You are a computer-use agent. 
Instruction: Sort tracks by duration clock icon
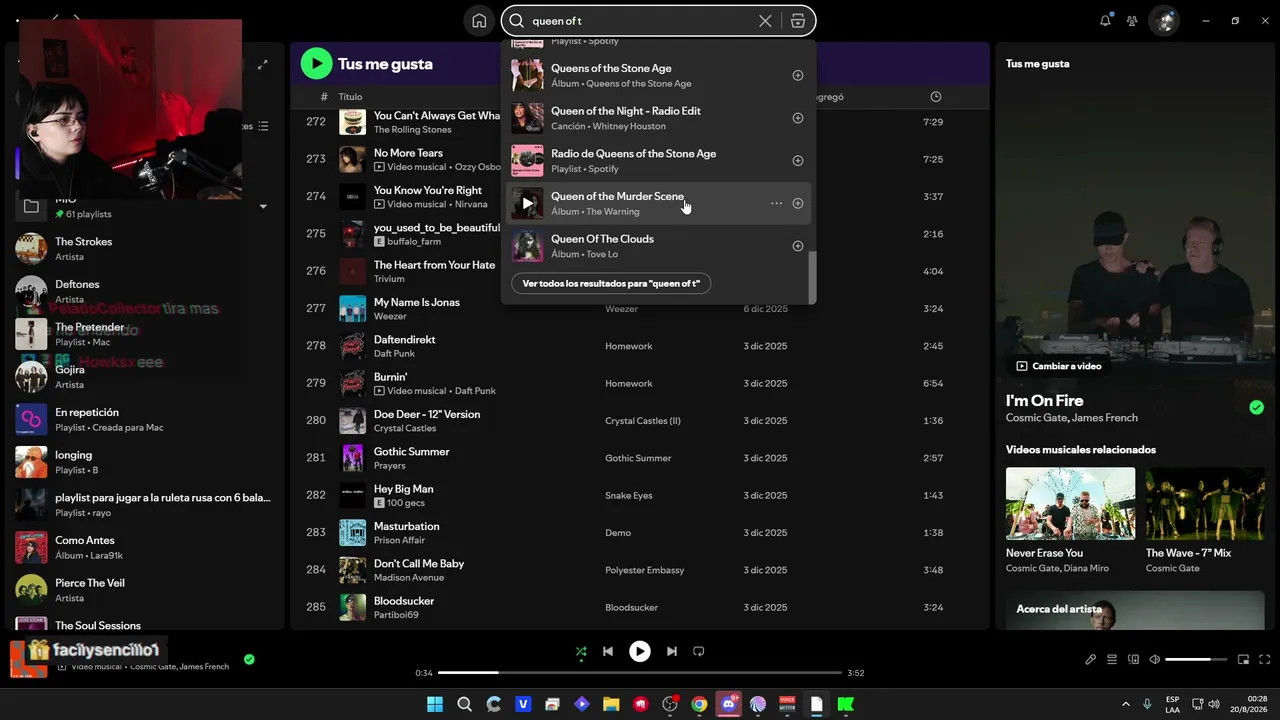(x=936, y=97)
